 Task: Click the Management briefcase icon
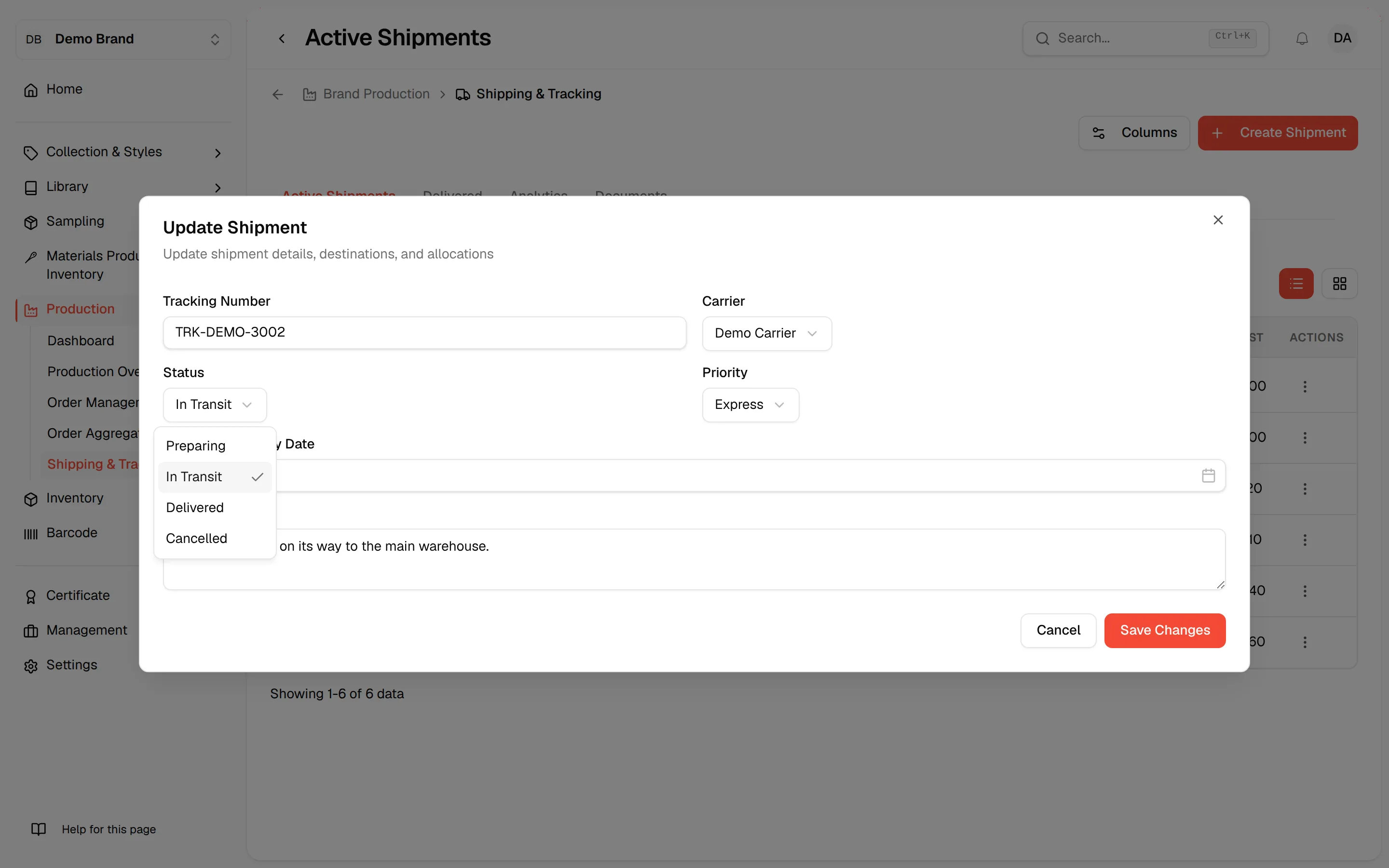(x=31, y=631)
